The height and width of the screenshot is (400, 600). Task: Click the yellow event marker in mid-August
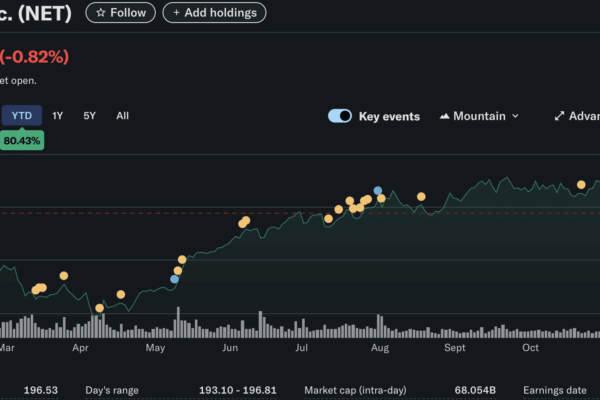pos(421,197)
